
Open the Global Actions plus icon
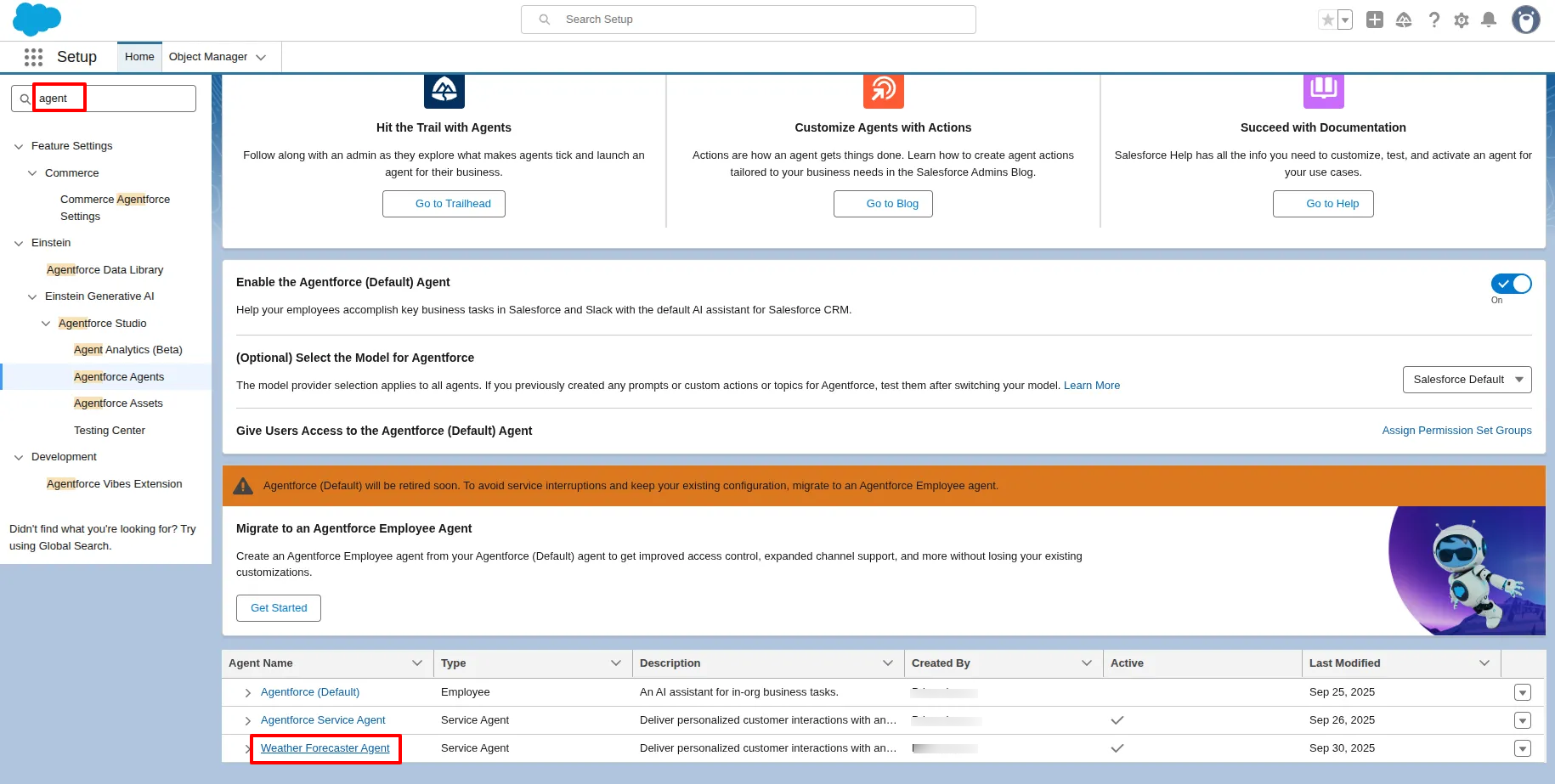(1375, 20)
